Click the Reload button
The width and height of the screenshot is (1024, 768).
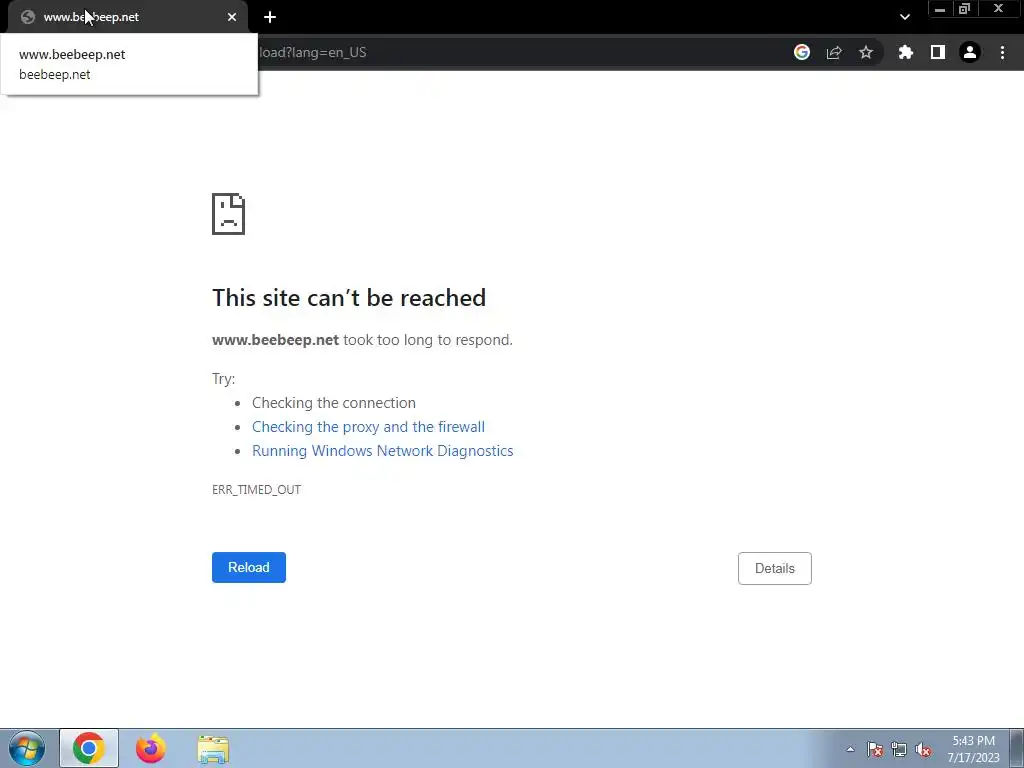click(249, 568)
